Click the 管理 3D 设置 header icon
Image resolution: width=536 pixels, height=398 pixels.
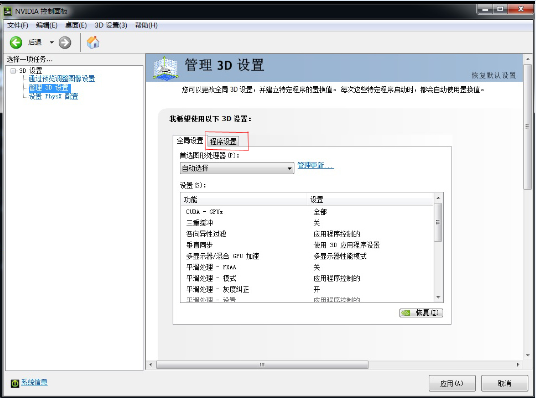[x=165, y=68]
